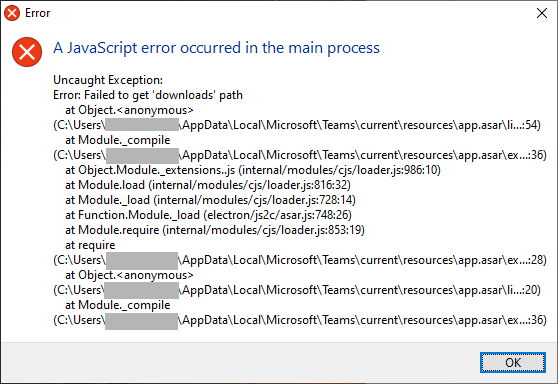Click the Function.Module._load asar.js:748:26 line
558x384 pixels.
click(208, 215)
